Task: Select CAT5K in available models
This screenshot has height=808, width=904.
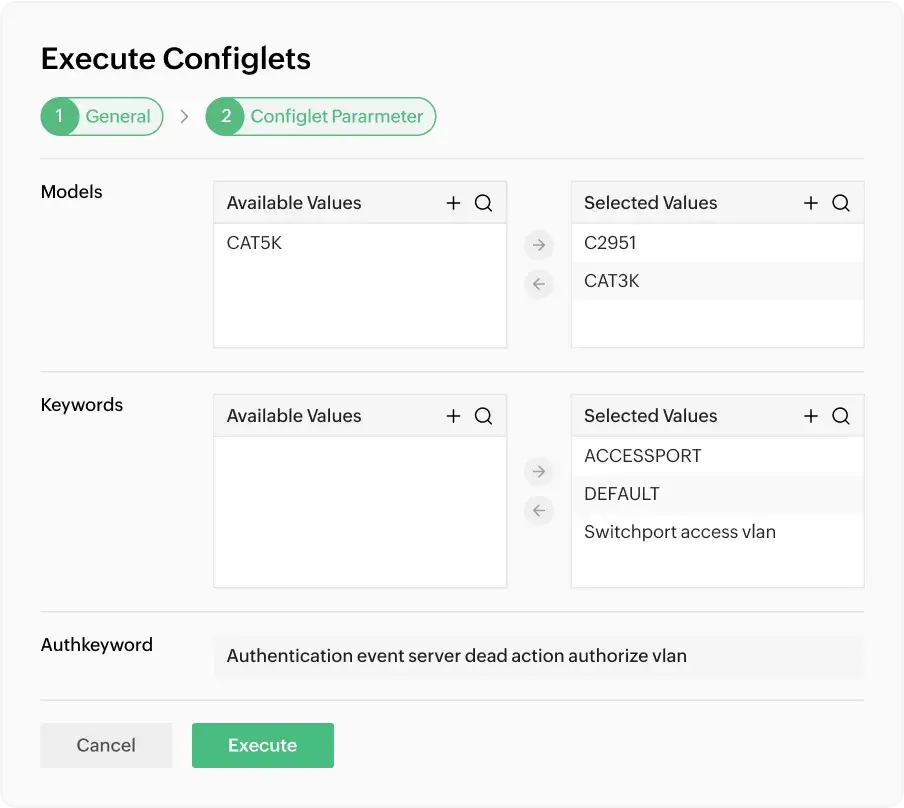Action: [x=360, y=243]
